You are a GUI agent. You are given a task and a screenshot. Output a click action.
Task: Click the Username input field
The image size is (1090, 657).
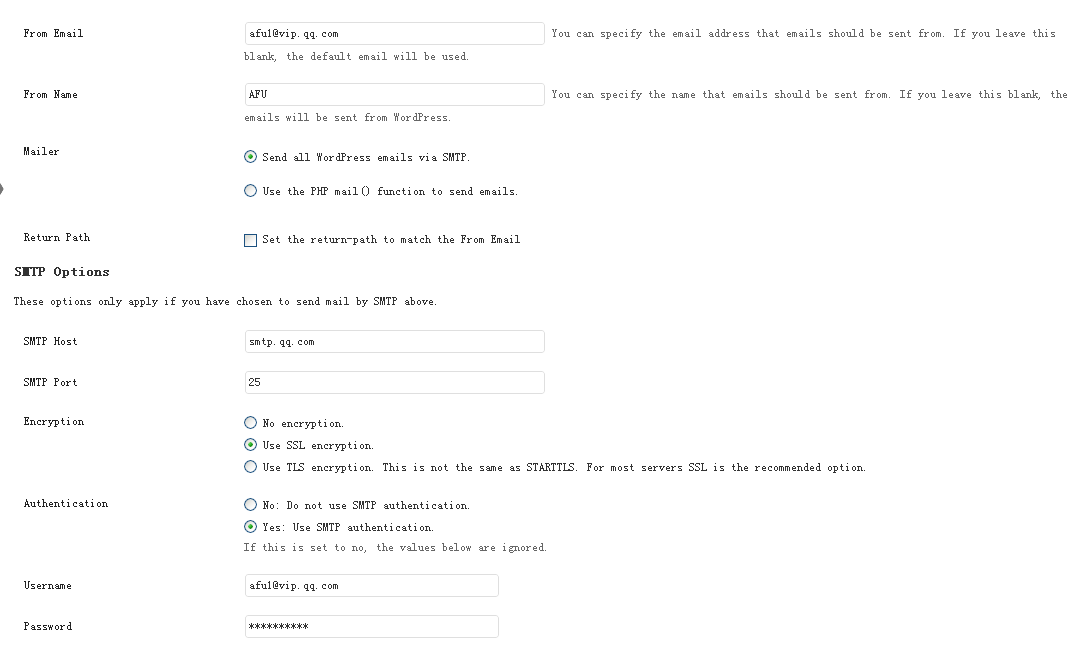tap(371, 586)
